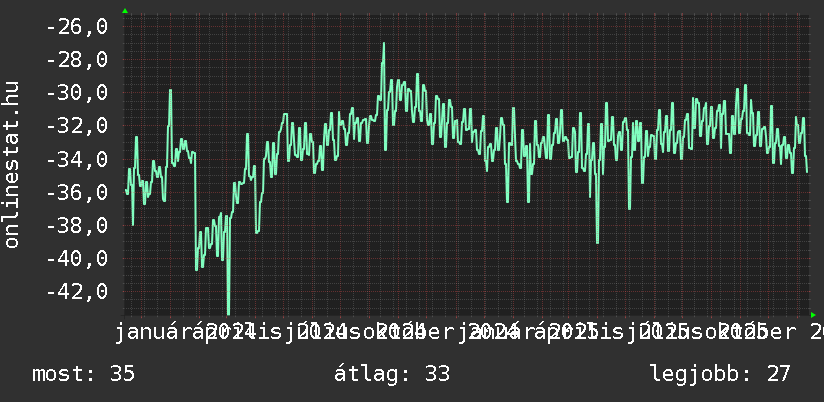Click the -34,0 y-axis label

tap(77, 159)
